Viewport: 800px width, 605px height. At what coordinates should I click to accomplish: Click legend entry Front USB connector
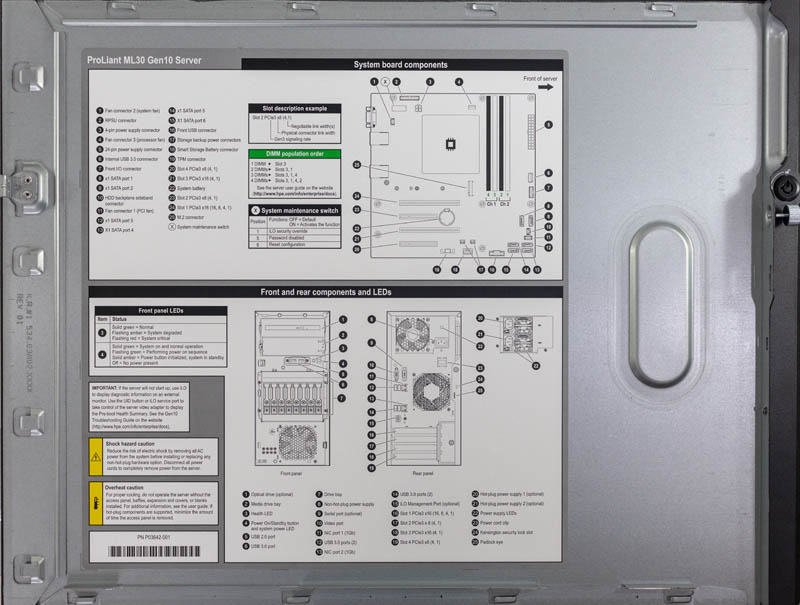tap(192, 130)
